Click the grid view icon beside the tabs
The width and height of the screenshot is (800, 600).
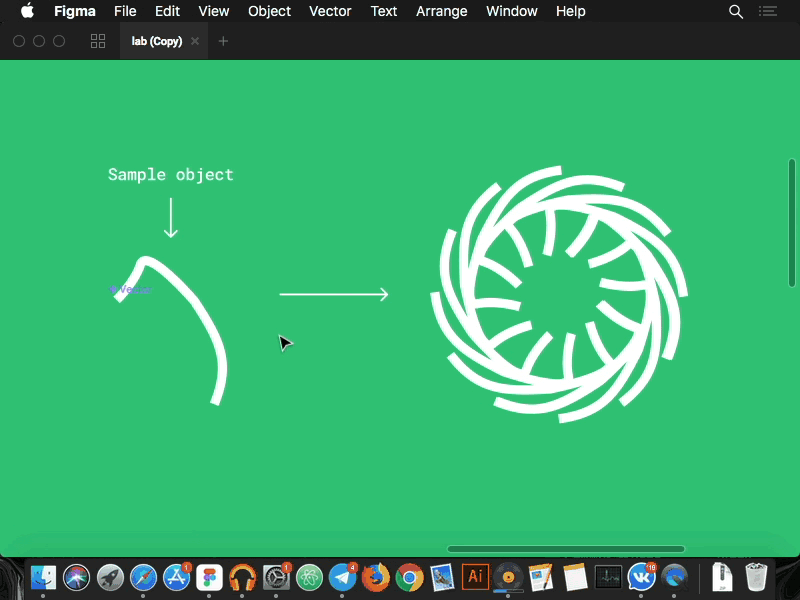pos(97,41)
